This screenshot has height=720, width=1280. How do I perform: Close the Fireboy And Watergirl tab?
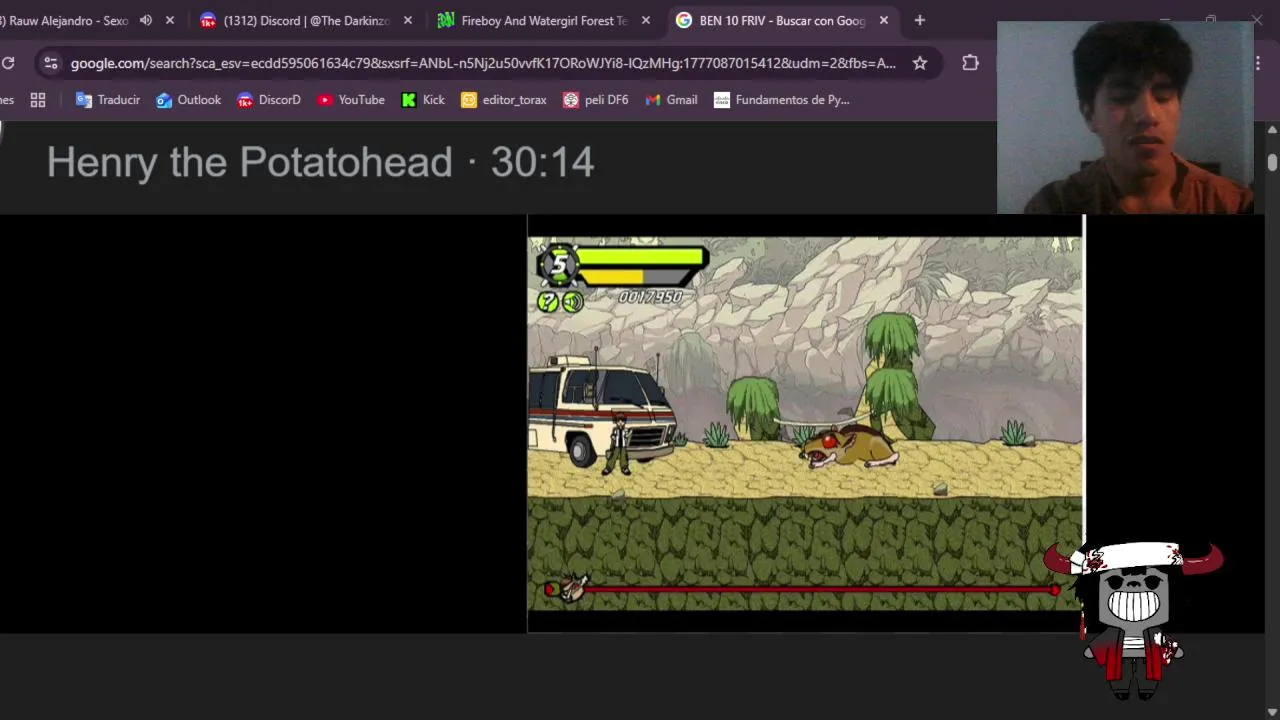coord(646,20)
